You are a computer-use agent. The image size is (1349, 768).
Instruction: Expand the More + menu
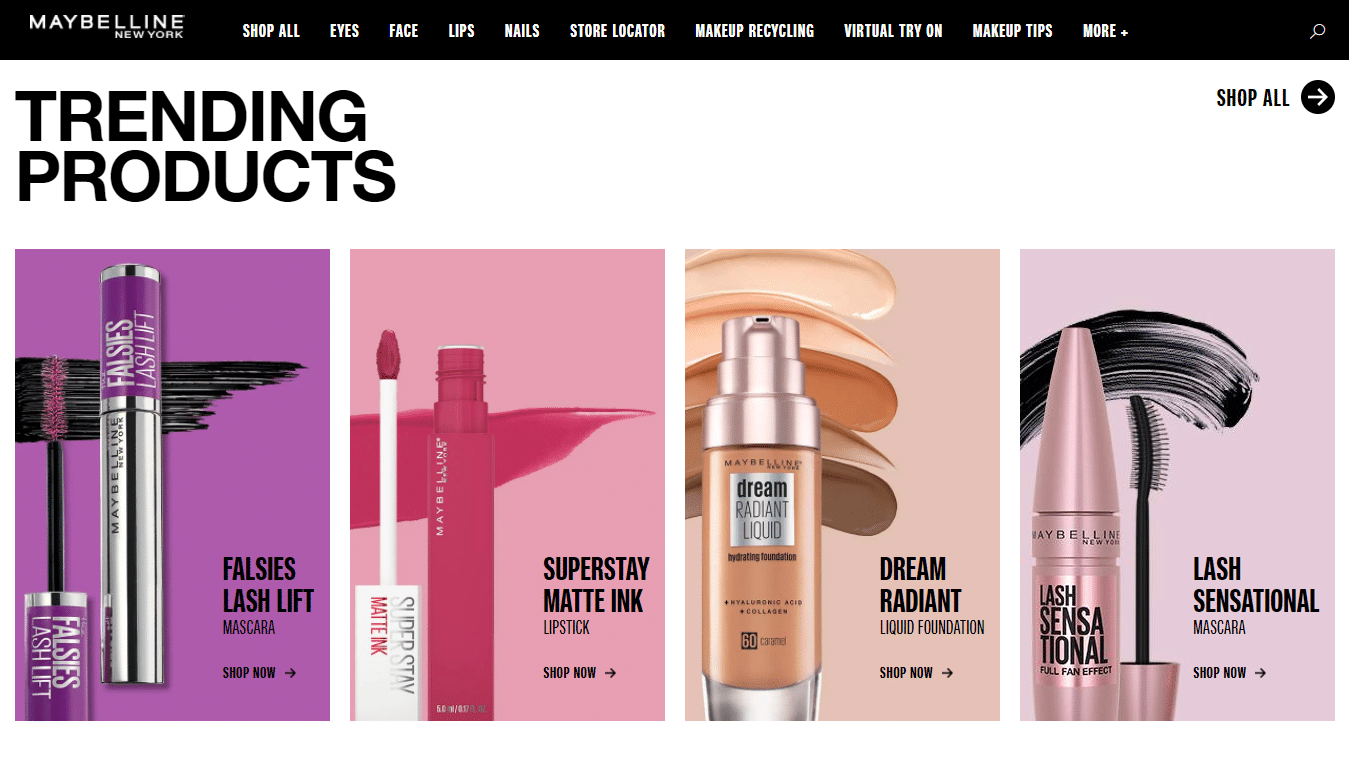1105,31
